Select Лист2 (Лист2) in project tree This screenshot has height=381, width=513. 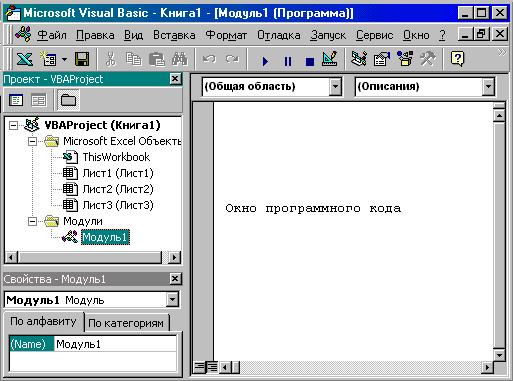point(118,189)
